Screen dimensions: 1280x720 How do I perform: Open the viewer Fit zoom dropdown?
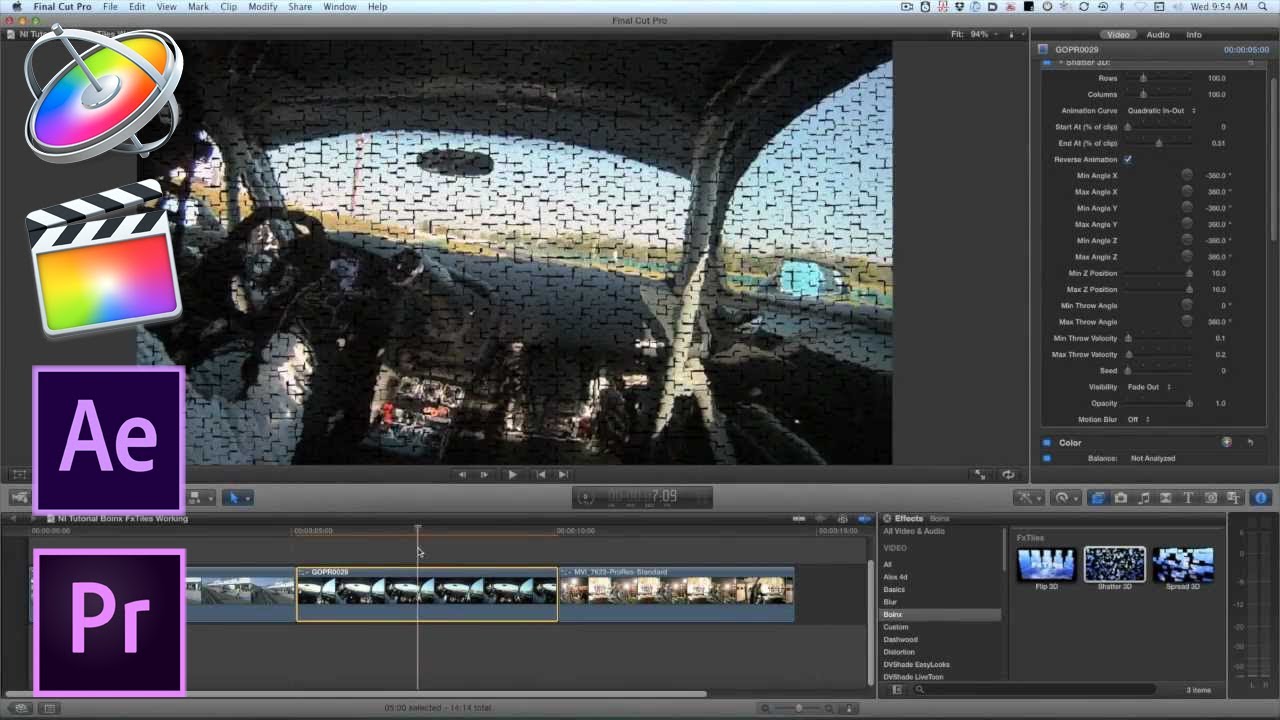(x=973, y=34)
